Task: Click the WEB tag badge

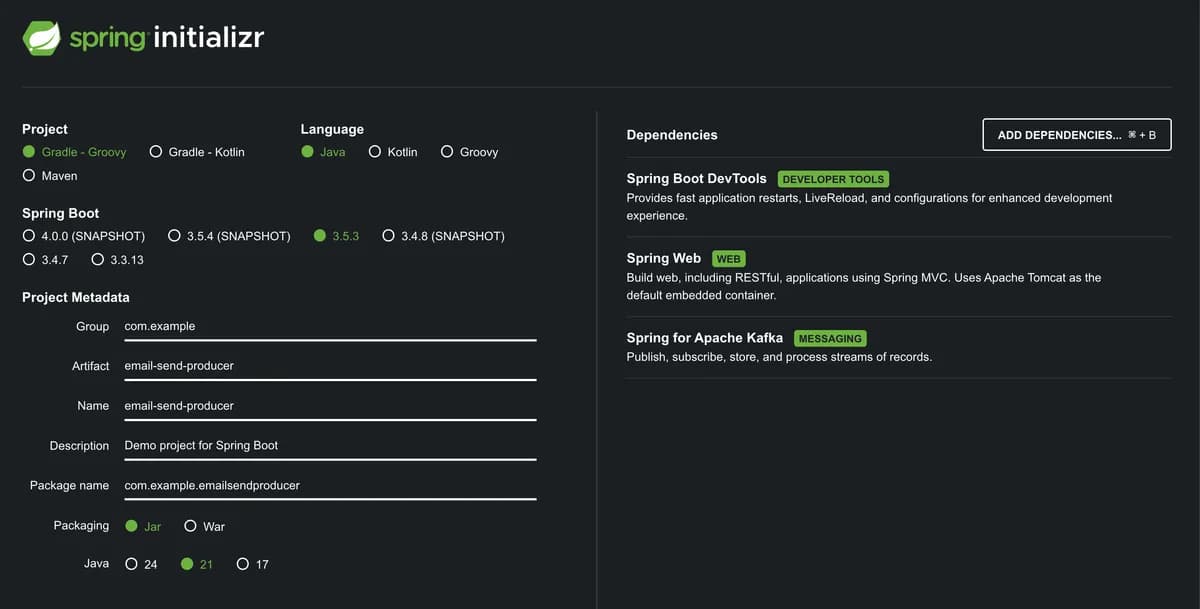Action: pyautogui.click(x=728, y=259)
